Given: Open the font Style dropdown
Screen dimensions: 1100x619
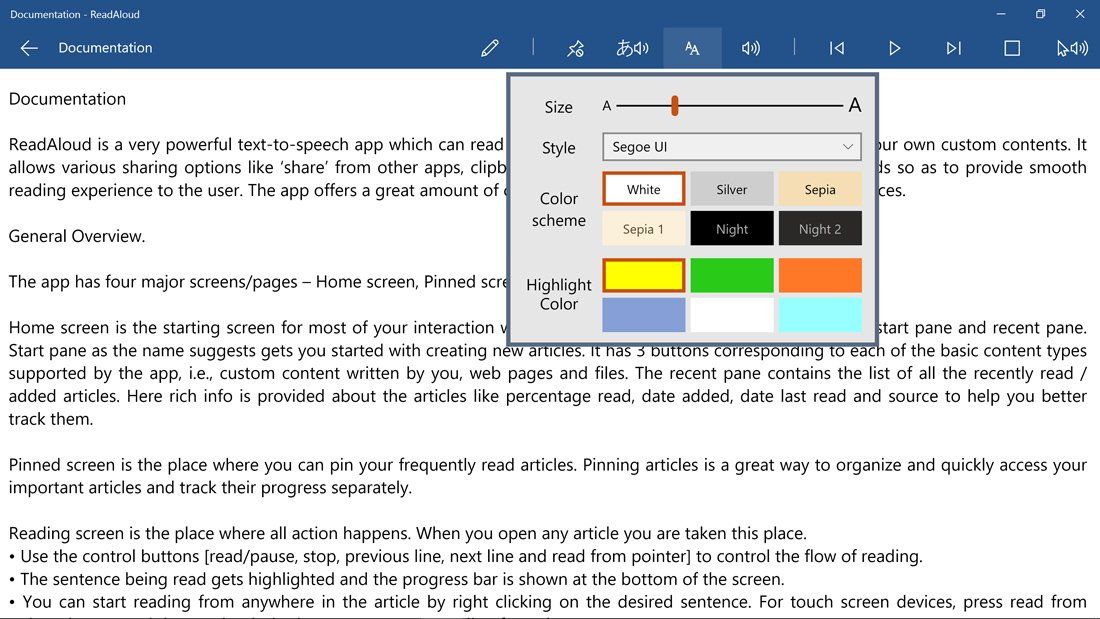Looking at the screenshot, I should (731, 146).
